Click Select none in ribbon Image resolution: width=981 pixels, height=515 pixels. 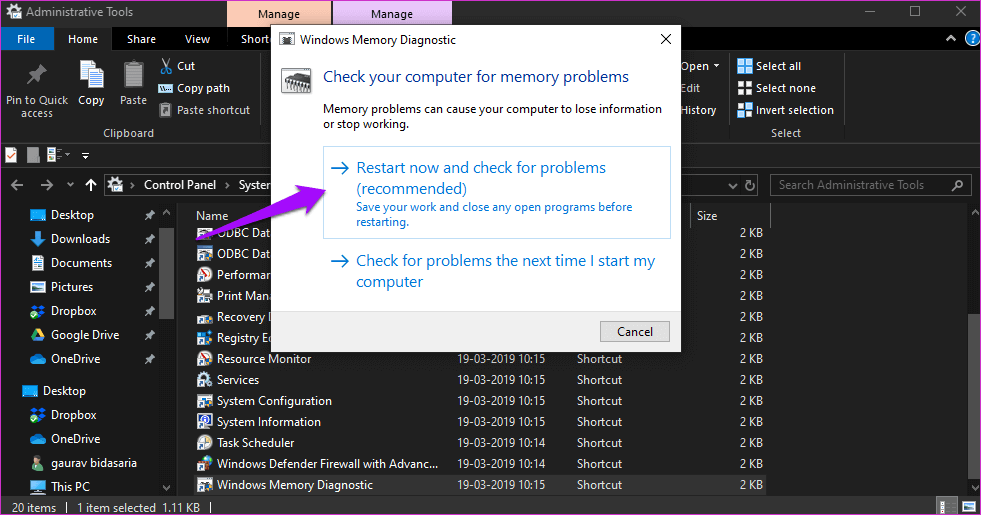tap(776, 88)
